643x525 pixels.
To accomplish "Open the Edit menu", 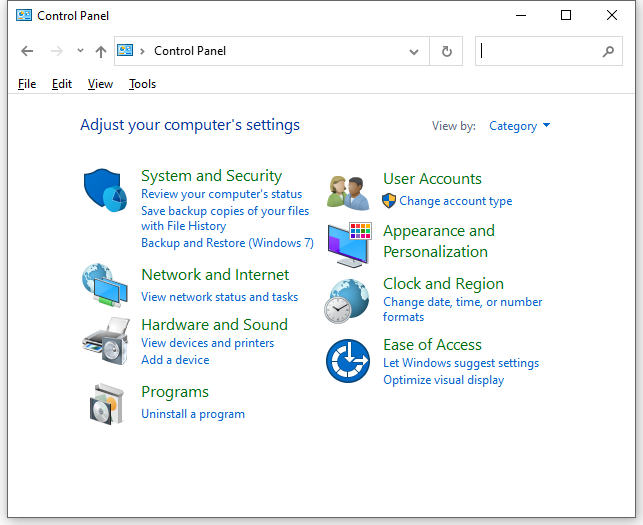I will pyautogui.click(x=62, y=84).
